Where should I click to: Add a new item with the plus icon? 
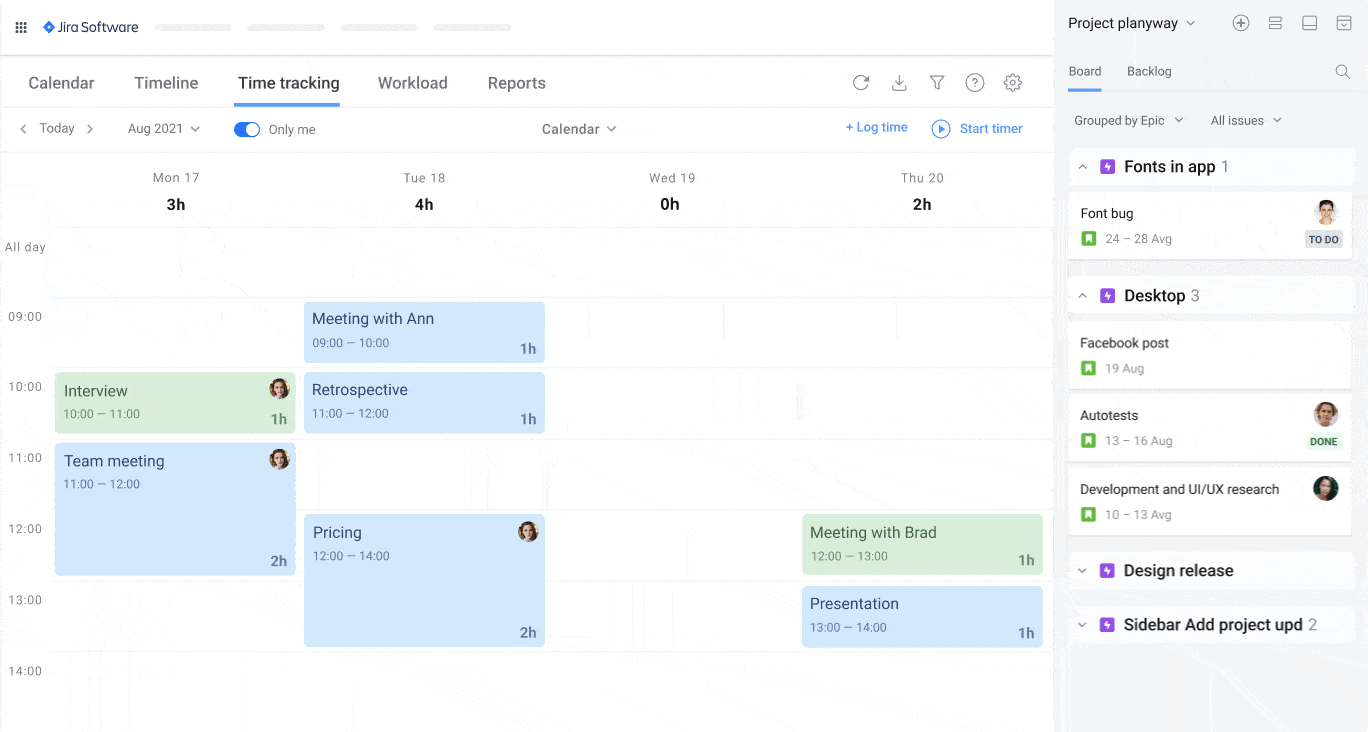click(x=1240, y=22)
